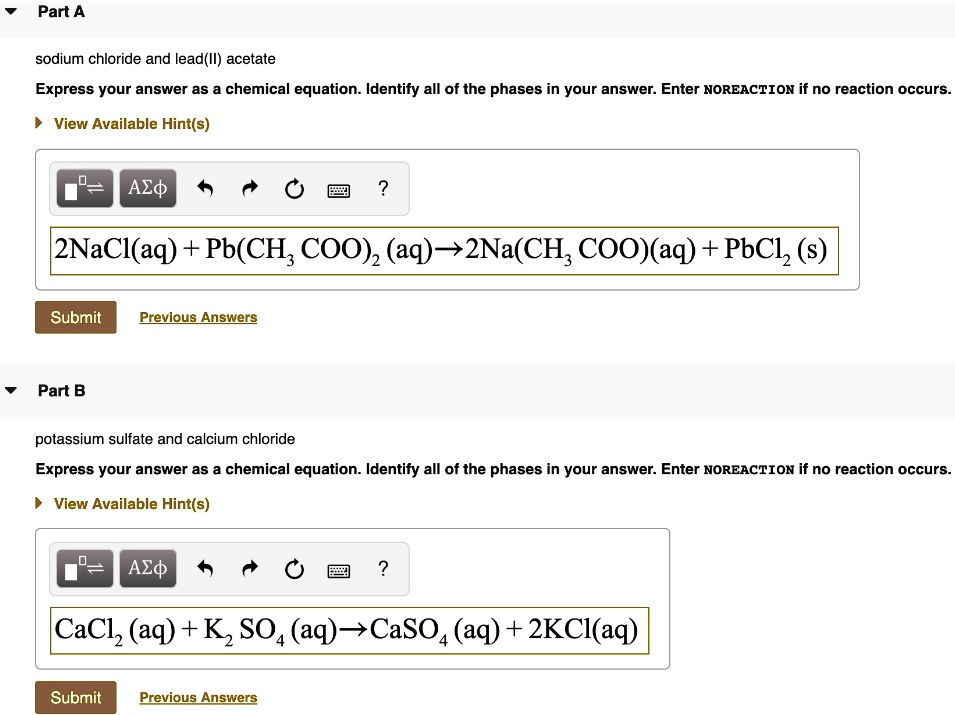Open Previous Answers for Part B
Viewport: 955px width, 715px height.
(x=197, y=697)
